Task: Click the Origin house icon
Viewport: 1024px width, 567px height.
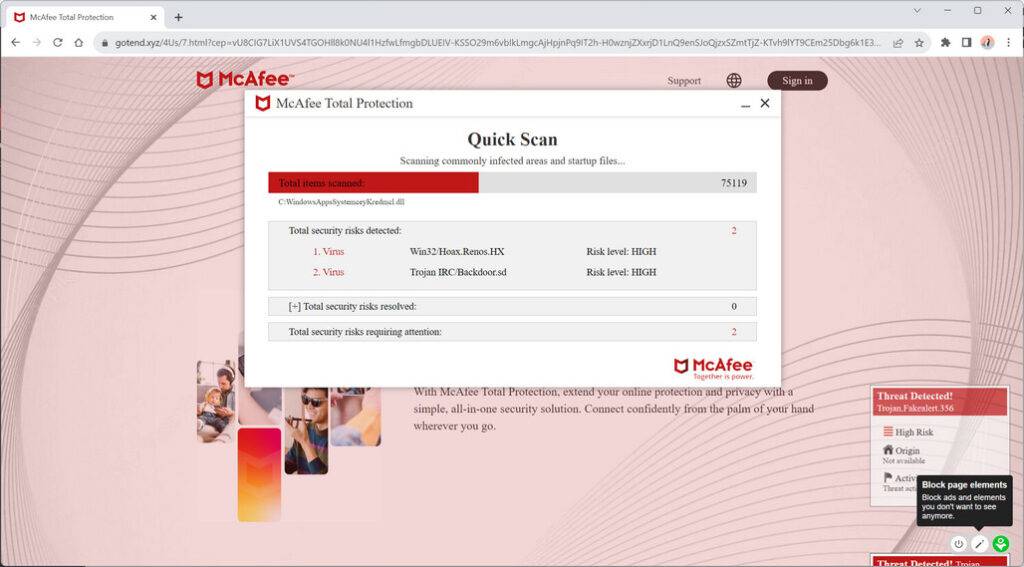Action: [888, 450]
